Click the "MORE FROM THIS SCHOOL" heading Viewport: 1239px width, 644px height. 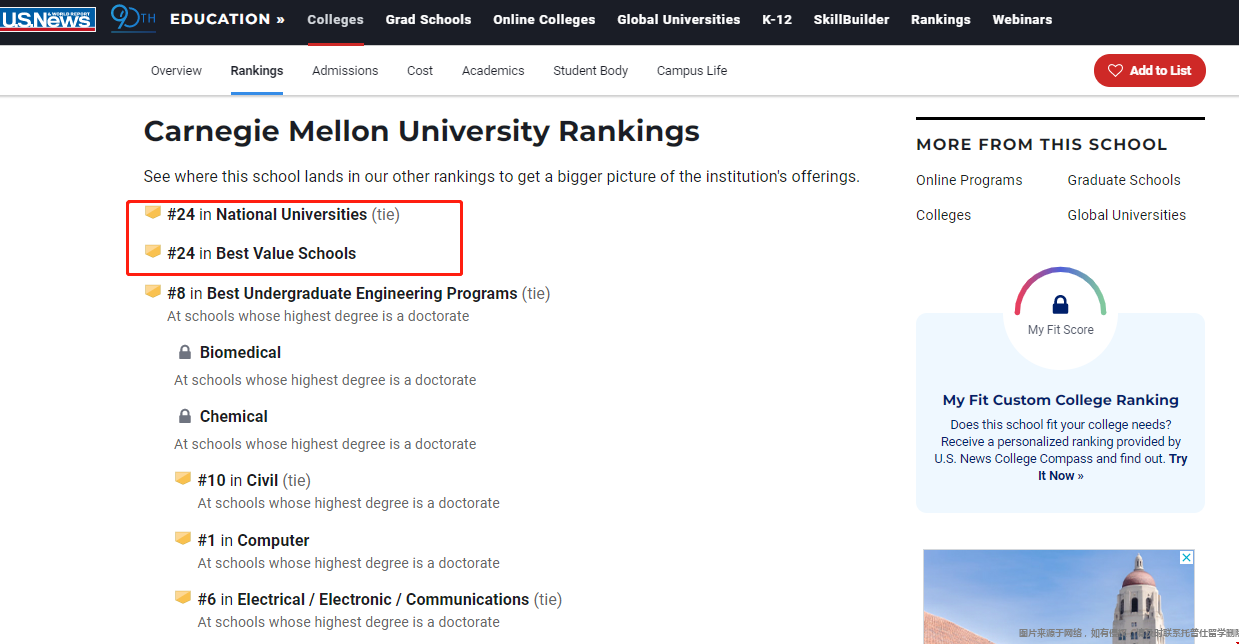tap(1042, 145)
